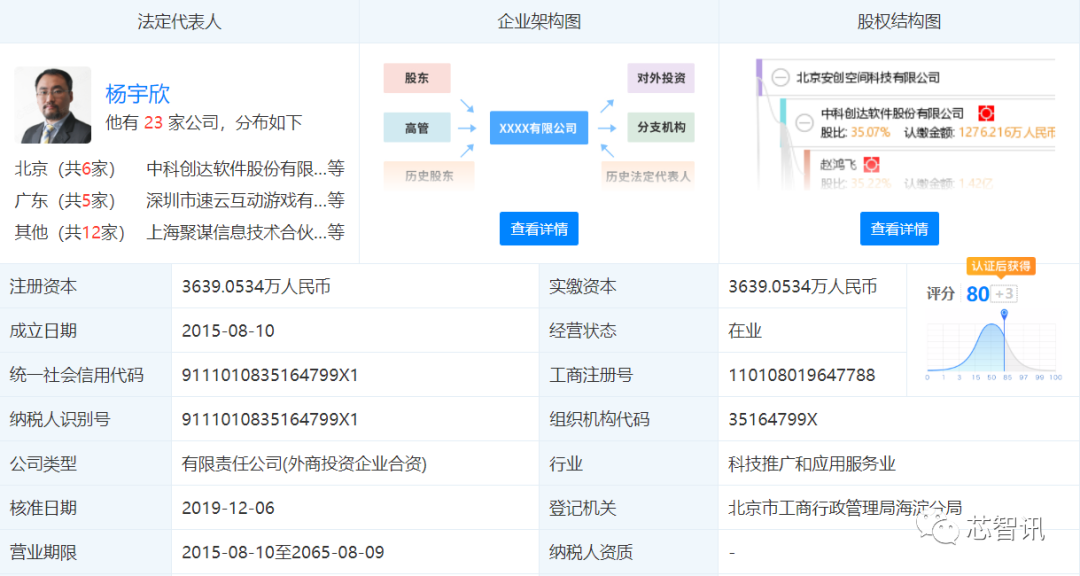Click registration number 110108019647788
Viewport: 1080px width, 576px height.
point(802,375)
